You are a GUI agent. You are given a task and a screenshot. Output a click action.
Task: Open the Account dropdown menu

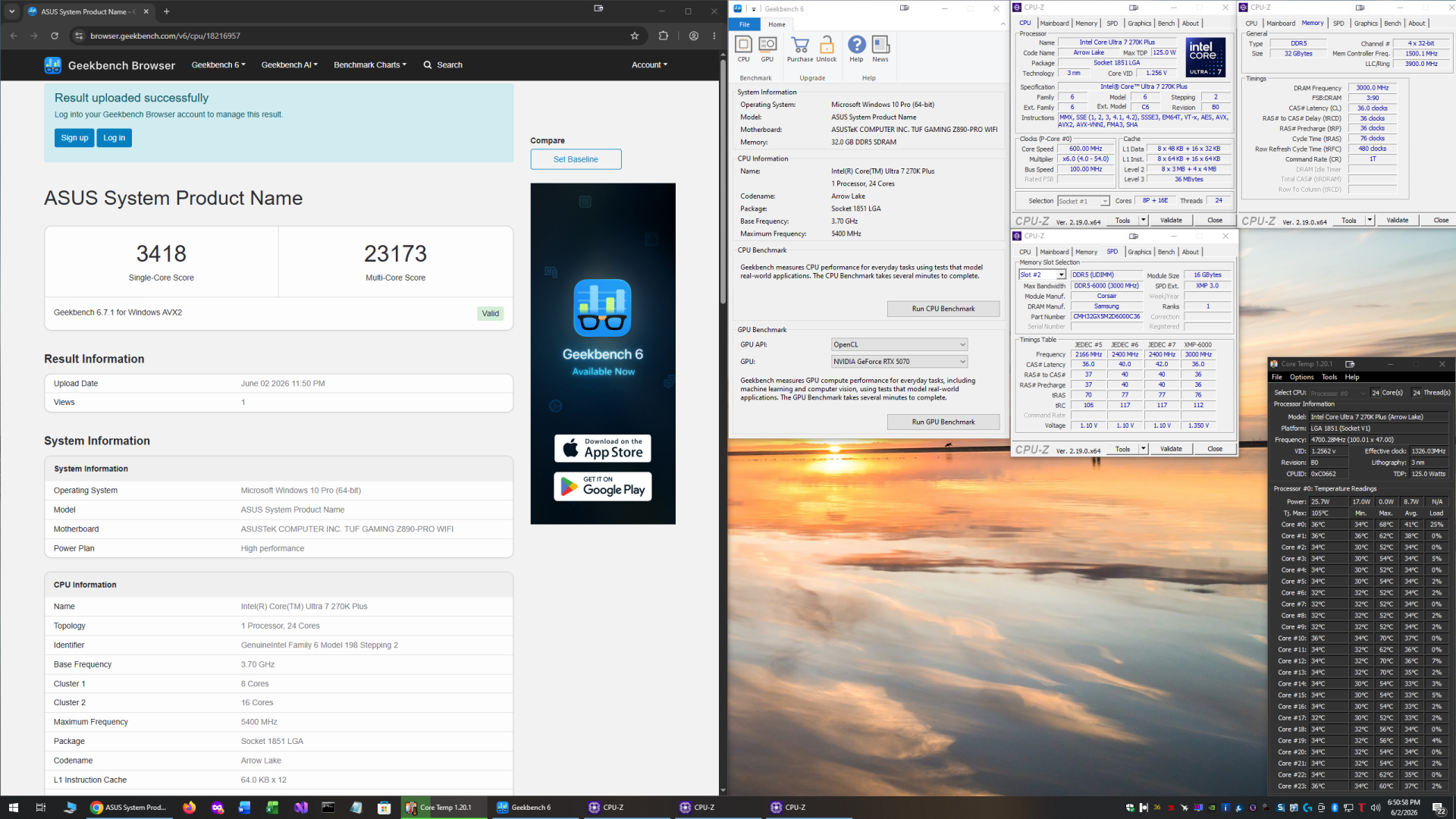(x=649, y=65)
